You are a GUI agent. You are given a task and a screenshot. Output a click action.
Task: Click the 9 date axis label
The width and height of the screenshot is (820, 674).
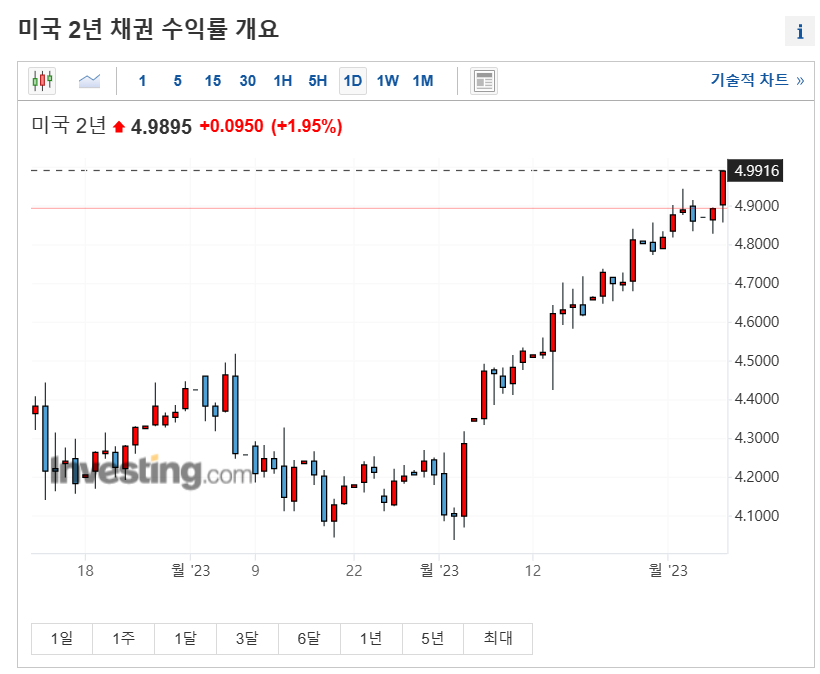pos(255,570)
